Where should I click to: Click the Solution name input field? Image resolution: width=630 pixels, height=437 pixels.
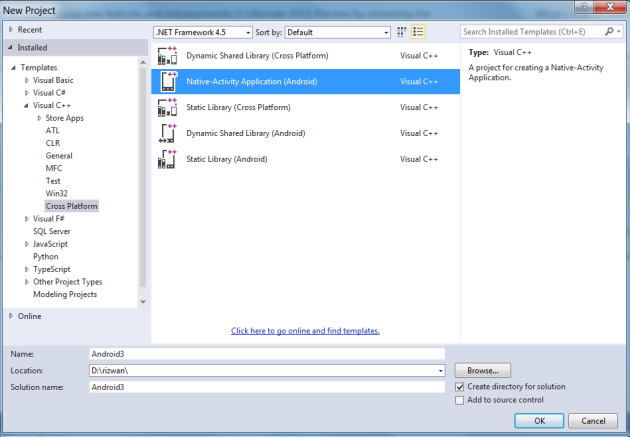pos(267,387)
